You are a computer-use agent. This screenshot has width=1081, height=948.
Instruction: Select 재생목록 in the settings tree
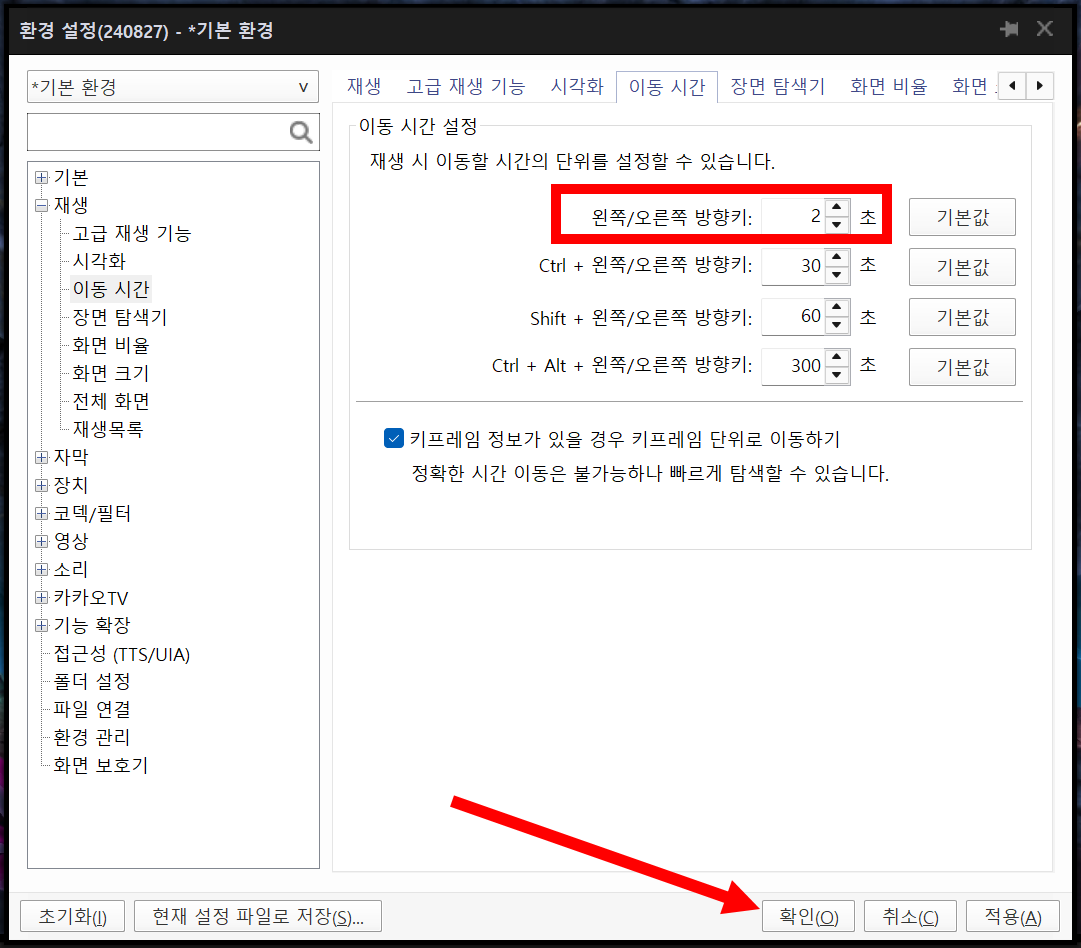(108, 430)
